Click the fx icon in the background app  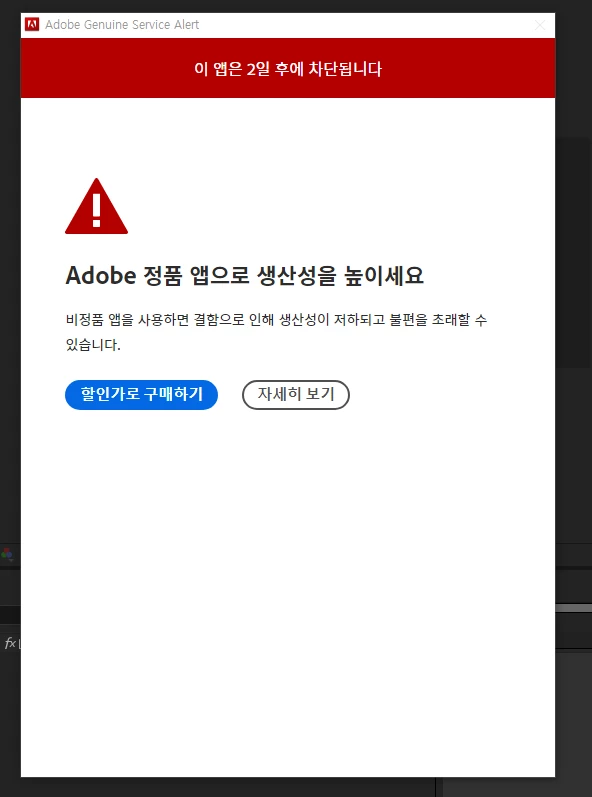pyautogui.click(x=10, y=643)
